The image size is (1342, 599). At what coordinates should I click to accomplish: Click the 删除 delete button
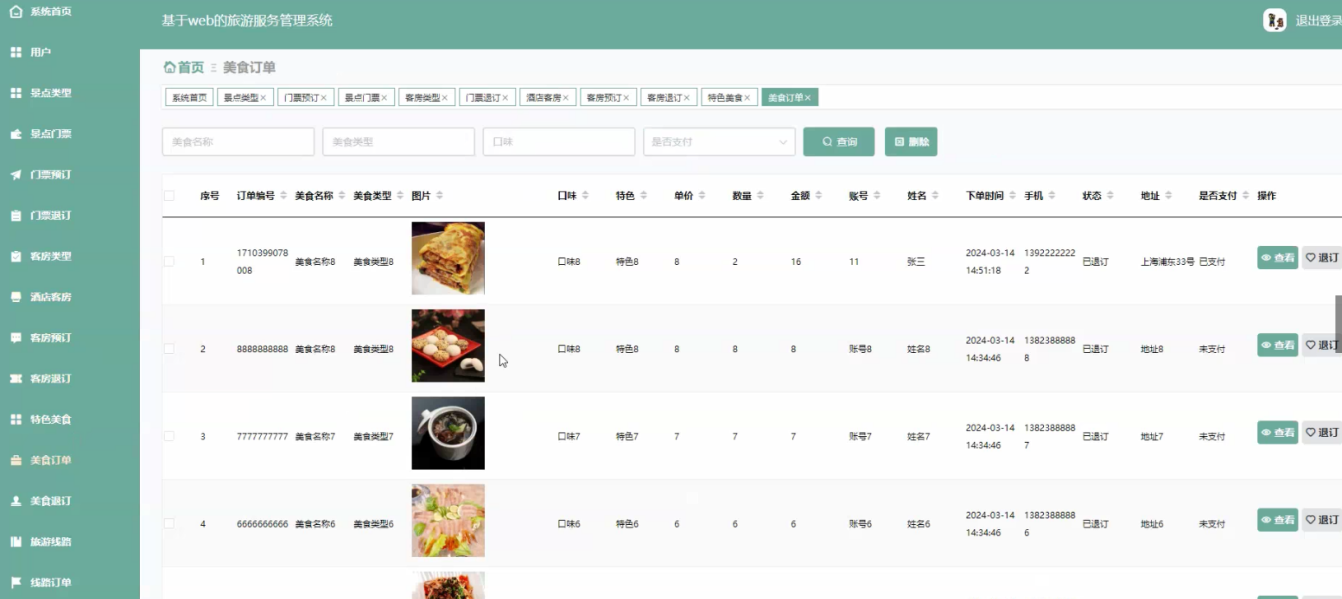[911, 142]
